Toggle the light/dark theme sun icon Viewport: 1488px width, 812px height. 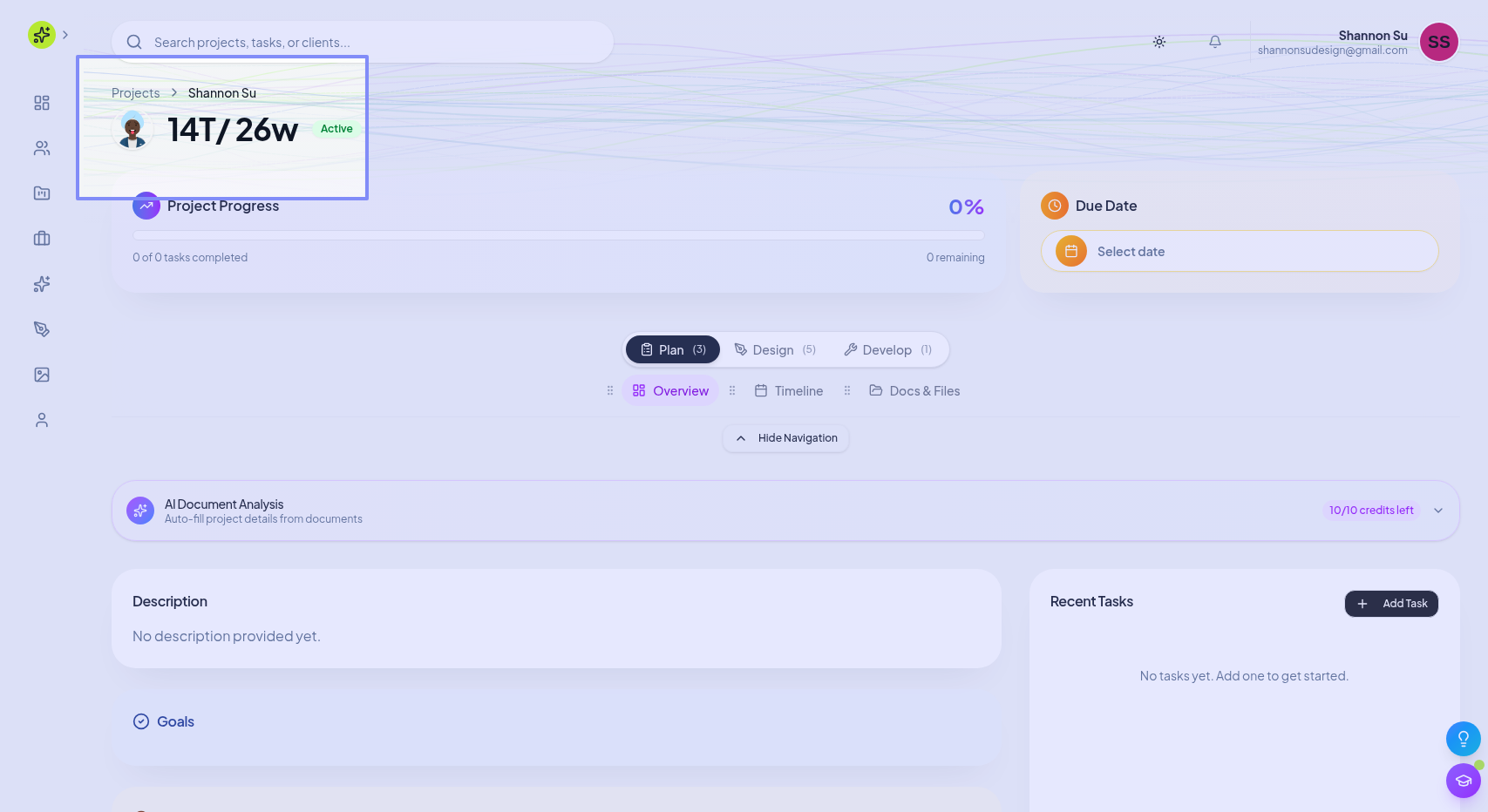(1158, 42)
